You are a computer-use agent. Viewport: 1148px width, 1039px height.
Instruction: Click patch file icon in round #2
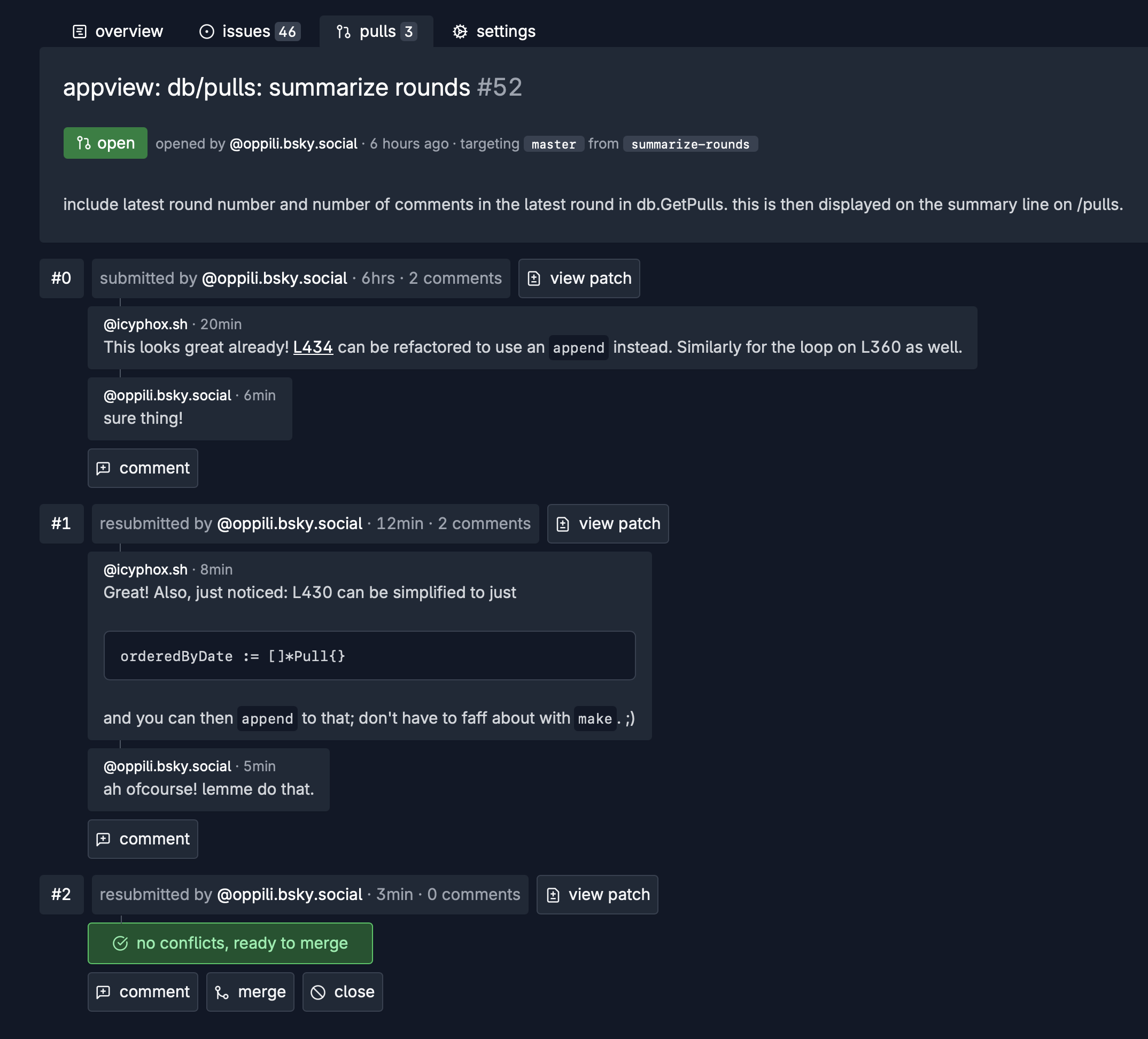point(553,895)
